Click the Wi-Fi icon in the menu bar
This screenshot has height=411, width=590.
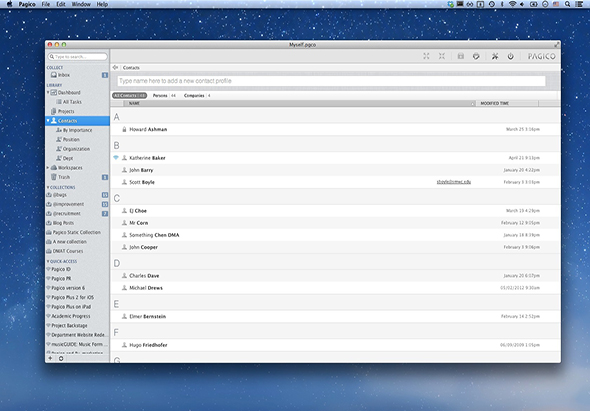[x=512, y=4]
